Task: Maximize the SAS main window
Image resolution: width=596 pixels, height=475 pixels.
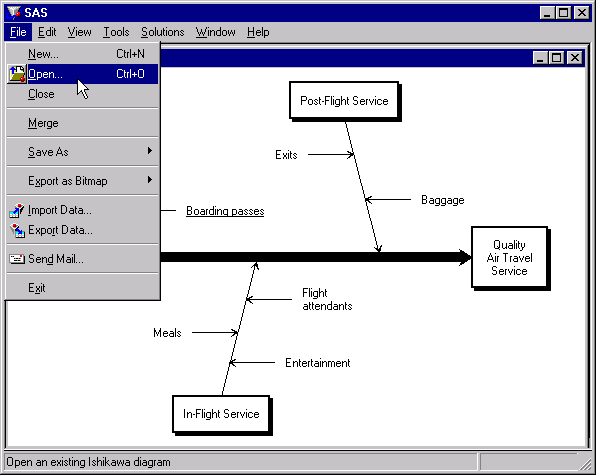Action: pos(563,13)
